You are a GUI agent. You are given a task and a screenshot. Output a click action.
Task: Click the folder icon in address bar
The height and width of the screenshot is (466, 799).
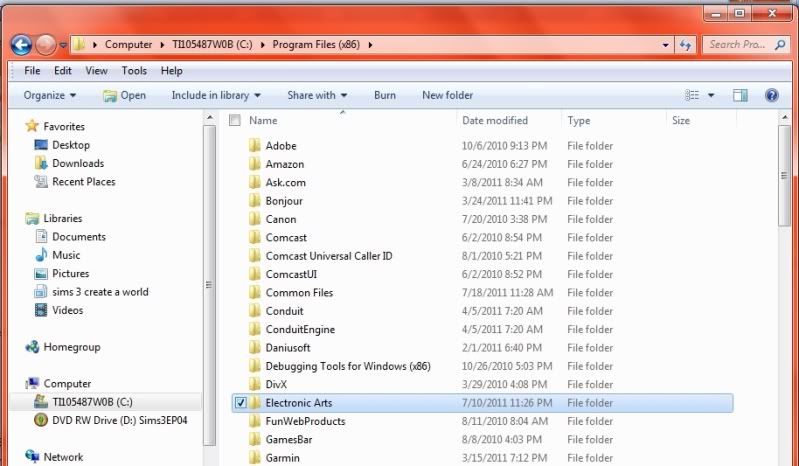coord(78,44)
